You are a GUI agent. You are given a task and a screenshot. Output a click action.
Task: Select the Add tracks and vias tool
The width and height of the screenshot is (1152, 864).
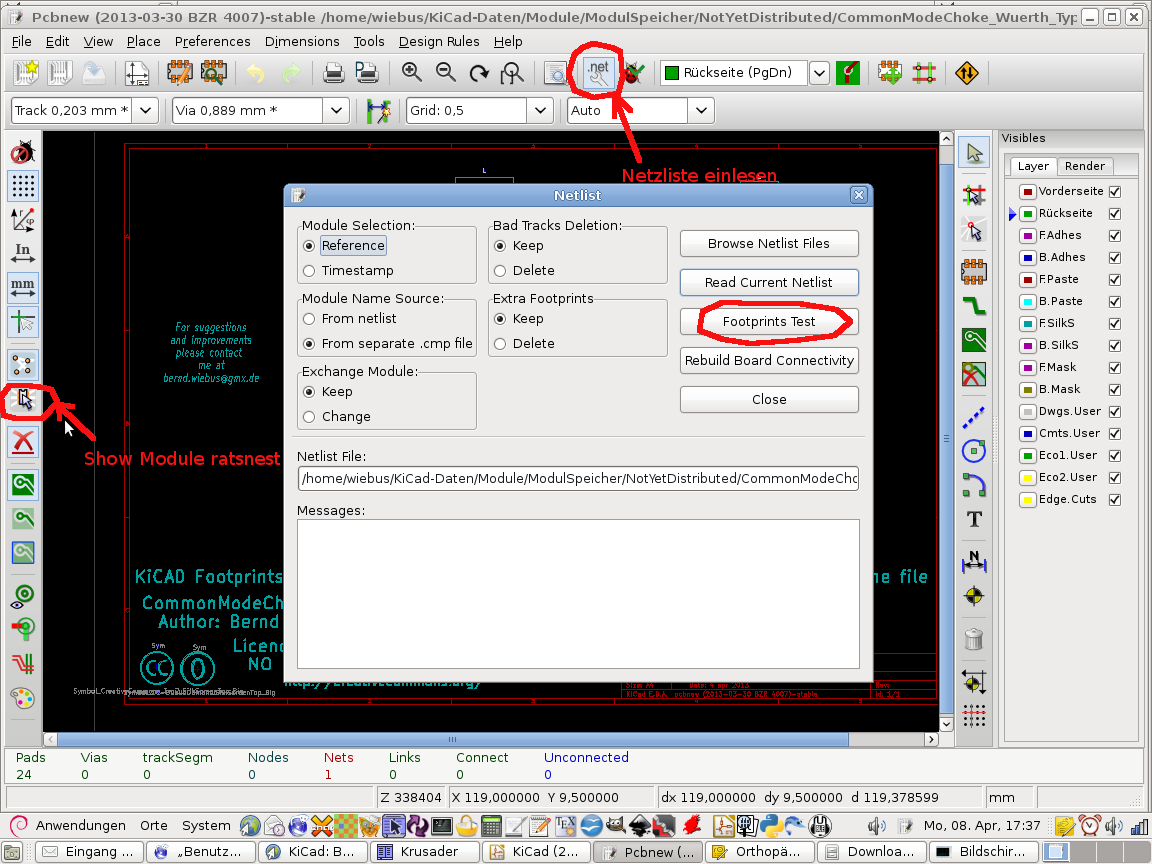[974, 306]
